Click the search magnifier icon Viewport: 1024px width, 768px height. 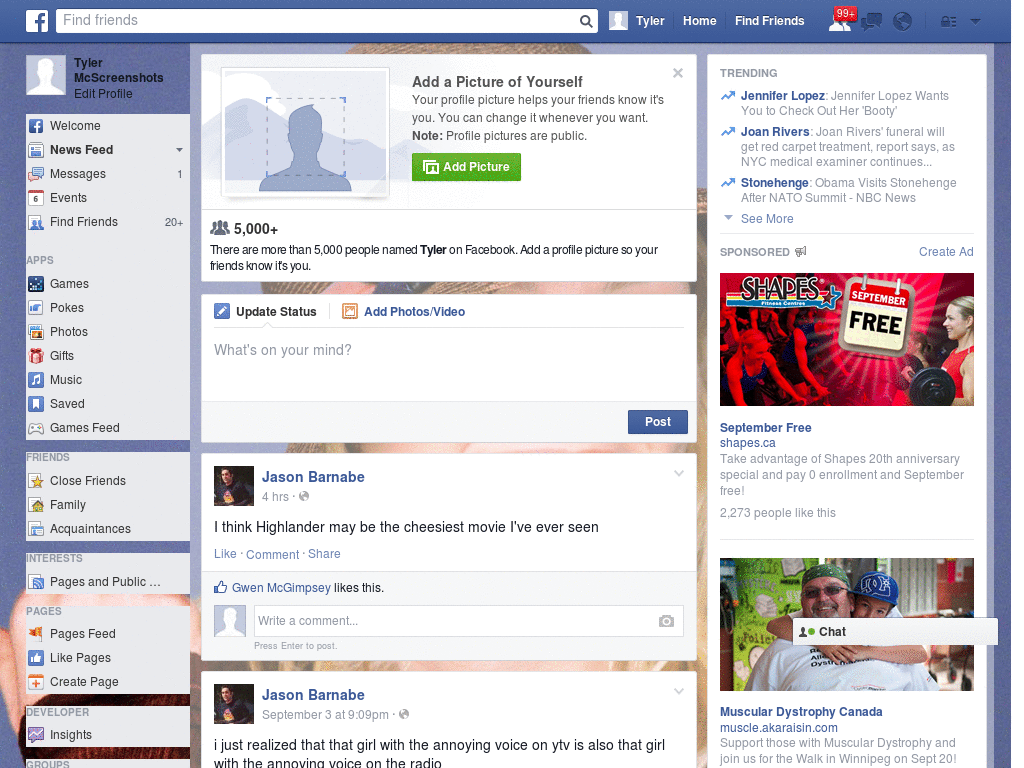pos(586,21)
